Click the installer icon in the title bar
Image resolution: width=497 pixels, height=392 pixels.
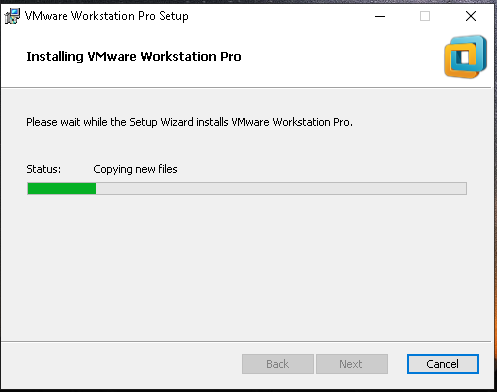12,16
